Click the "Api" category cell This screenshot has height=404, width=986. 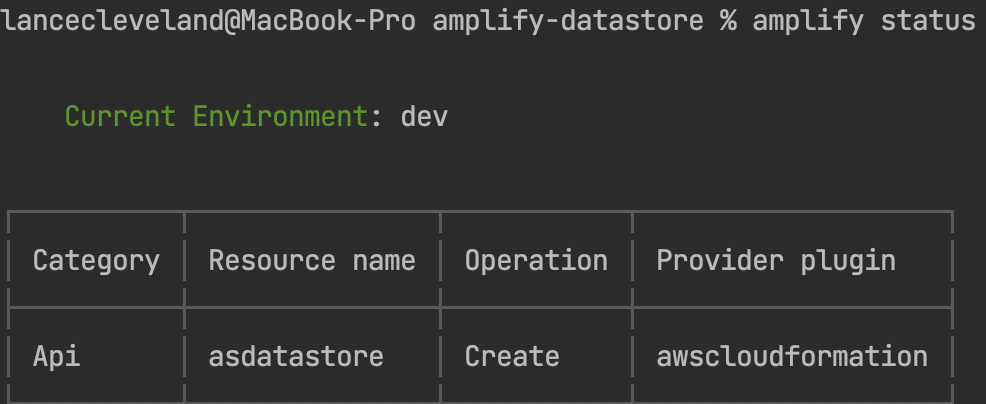tap(57, 357)
